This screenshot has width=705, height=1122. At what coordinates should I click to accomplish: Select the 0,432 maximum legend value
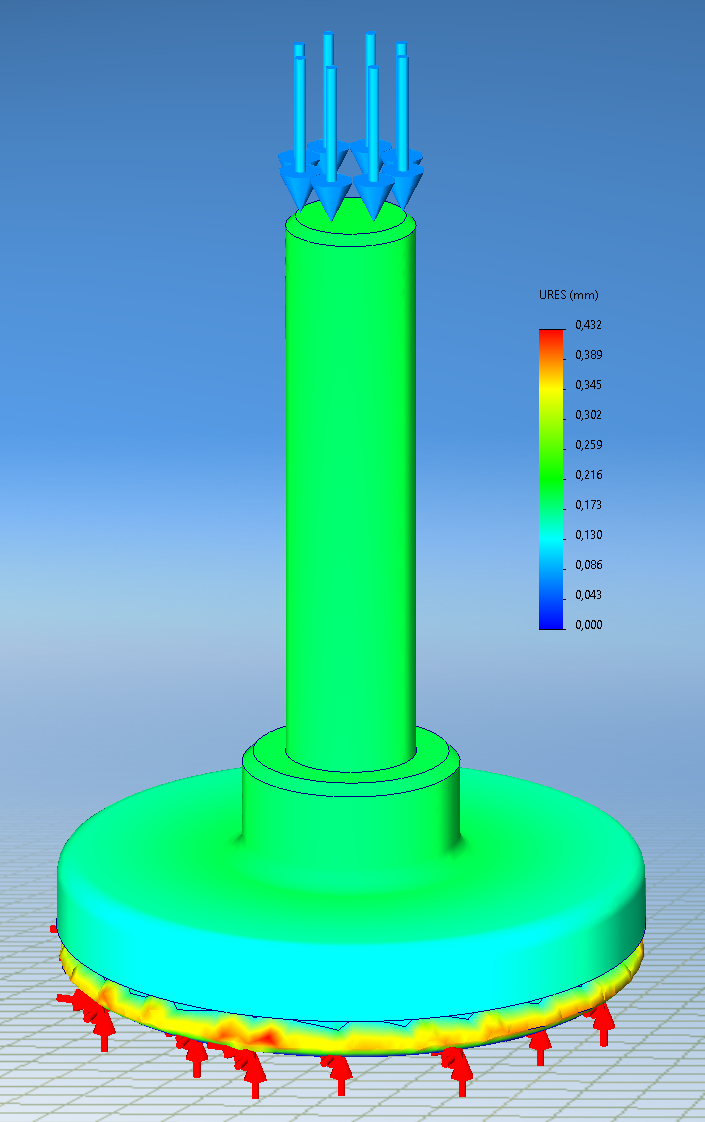click(x=588, y=325)
